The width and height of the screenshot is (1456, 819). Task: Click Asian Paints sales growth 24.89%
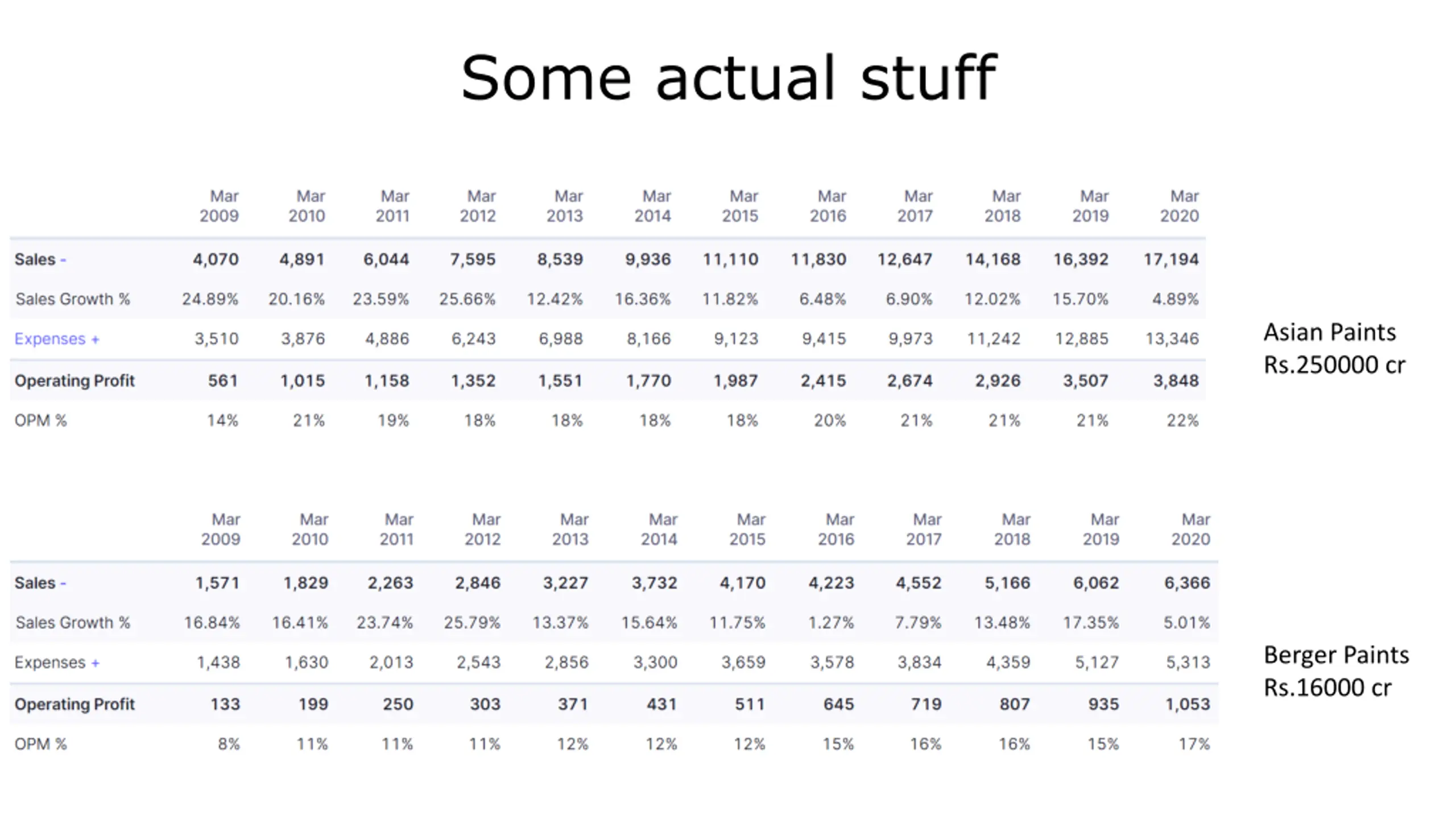pyautogui.click(x=210, y=299)
